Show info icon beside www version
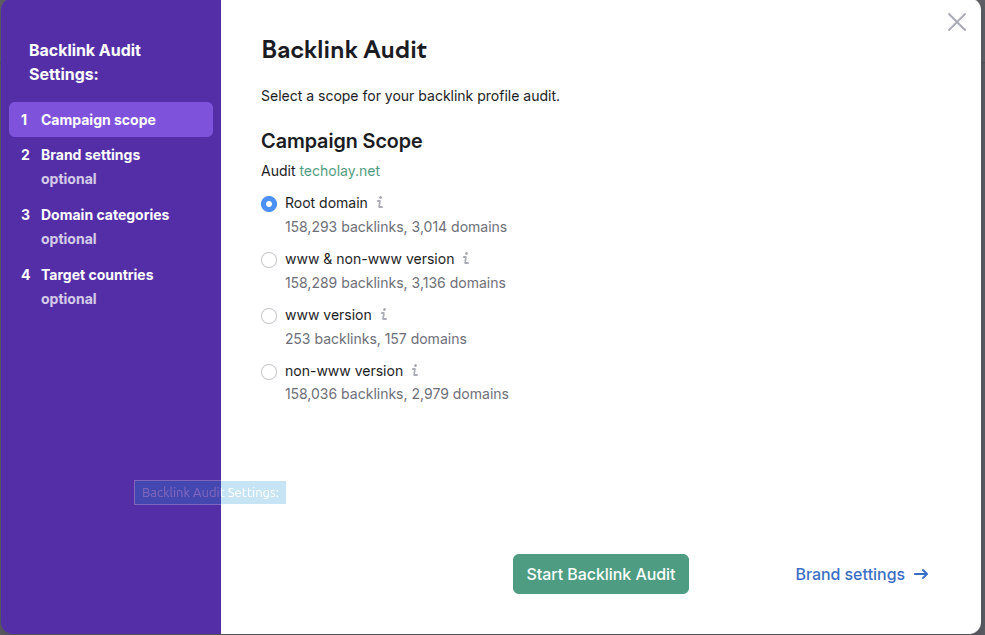 tap(383, 314)
